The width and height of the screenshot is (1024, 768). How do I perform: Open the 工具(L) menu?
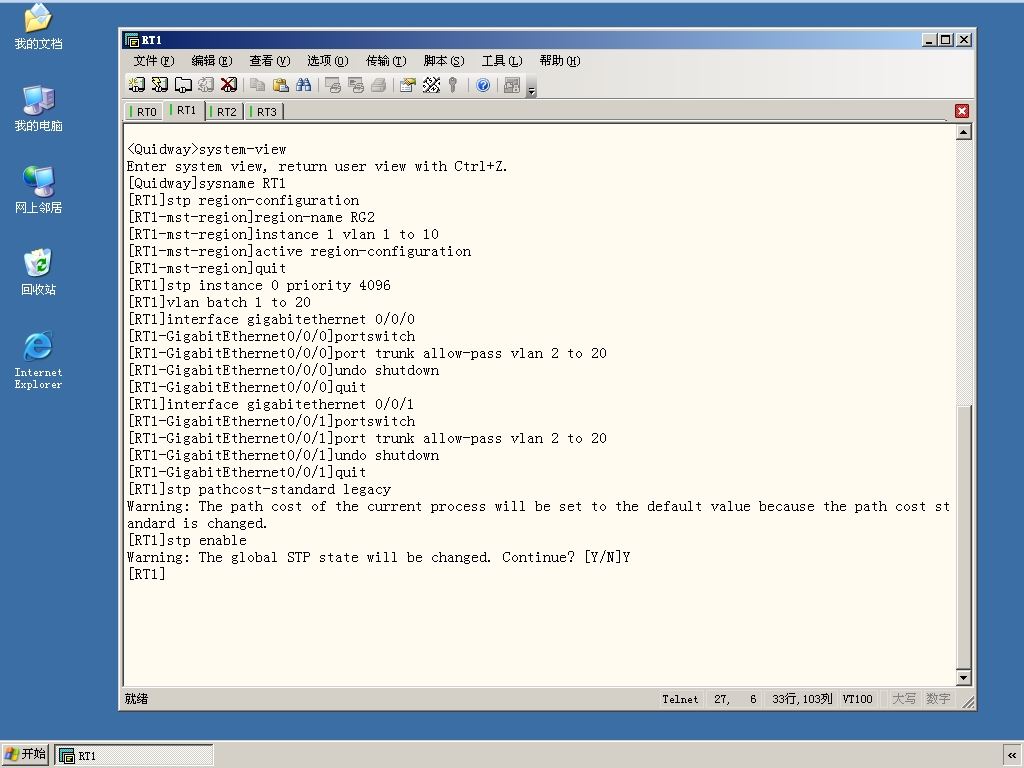pyautogui.click(x=502, y=61)
